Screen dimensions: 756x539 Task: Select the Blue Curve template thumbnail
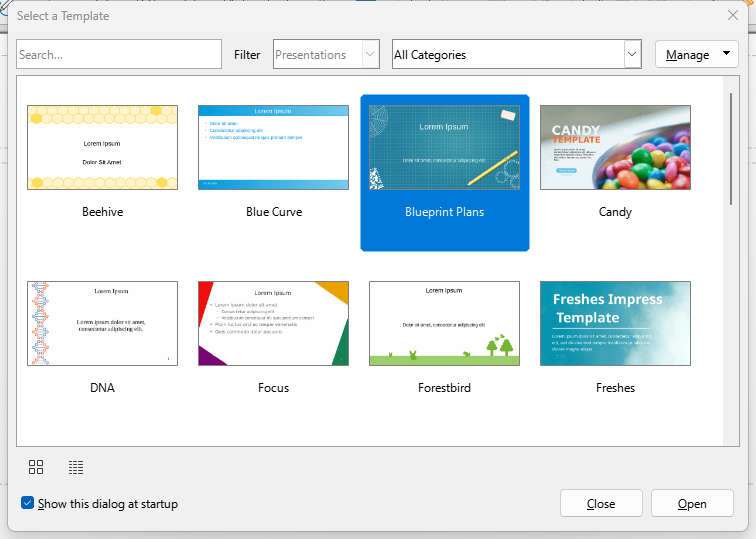point(273,147)
